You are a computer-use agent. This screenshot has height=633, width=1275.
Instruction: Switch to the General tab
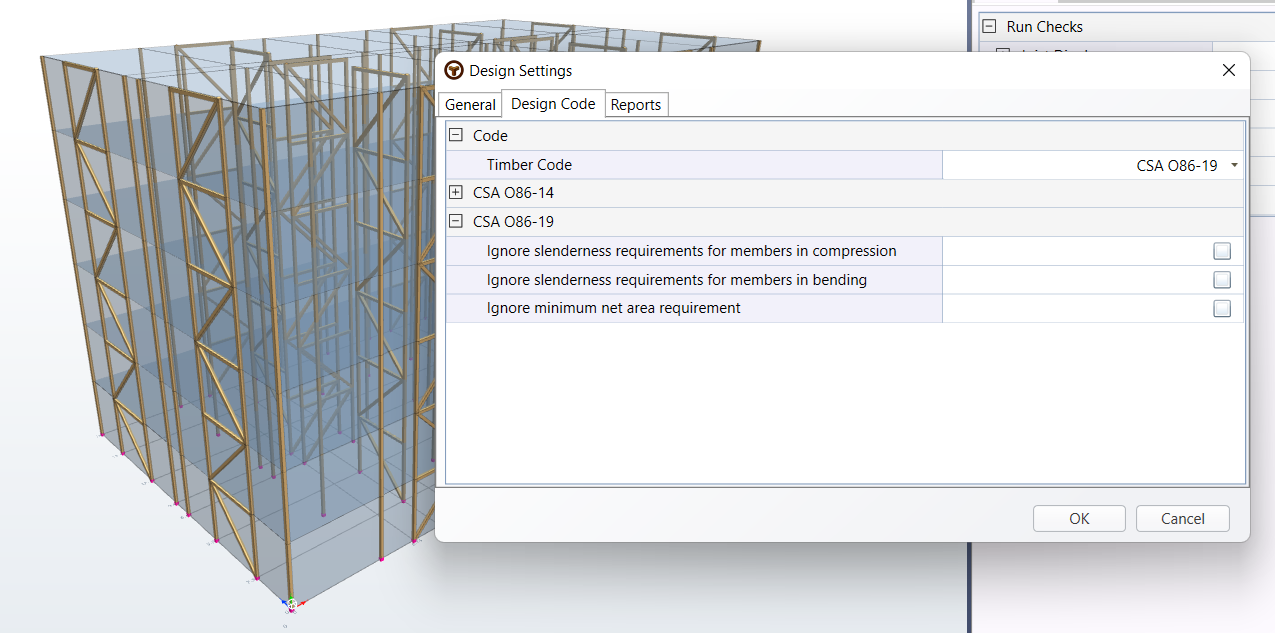coord(469,104)
